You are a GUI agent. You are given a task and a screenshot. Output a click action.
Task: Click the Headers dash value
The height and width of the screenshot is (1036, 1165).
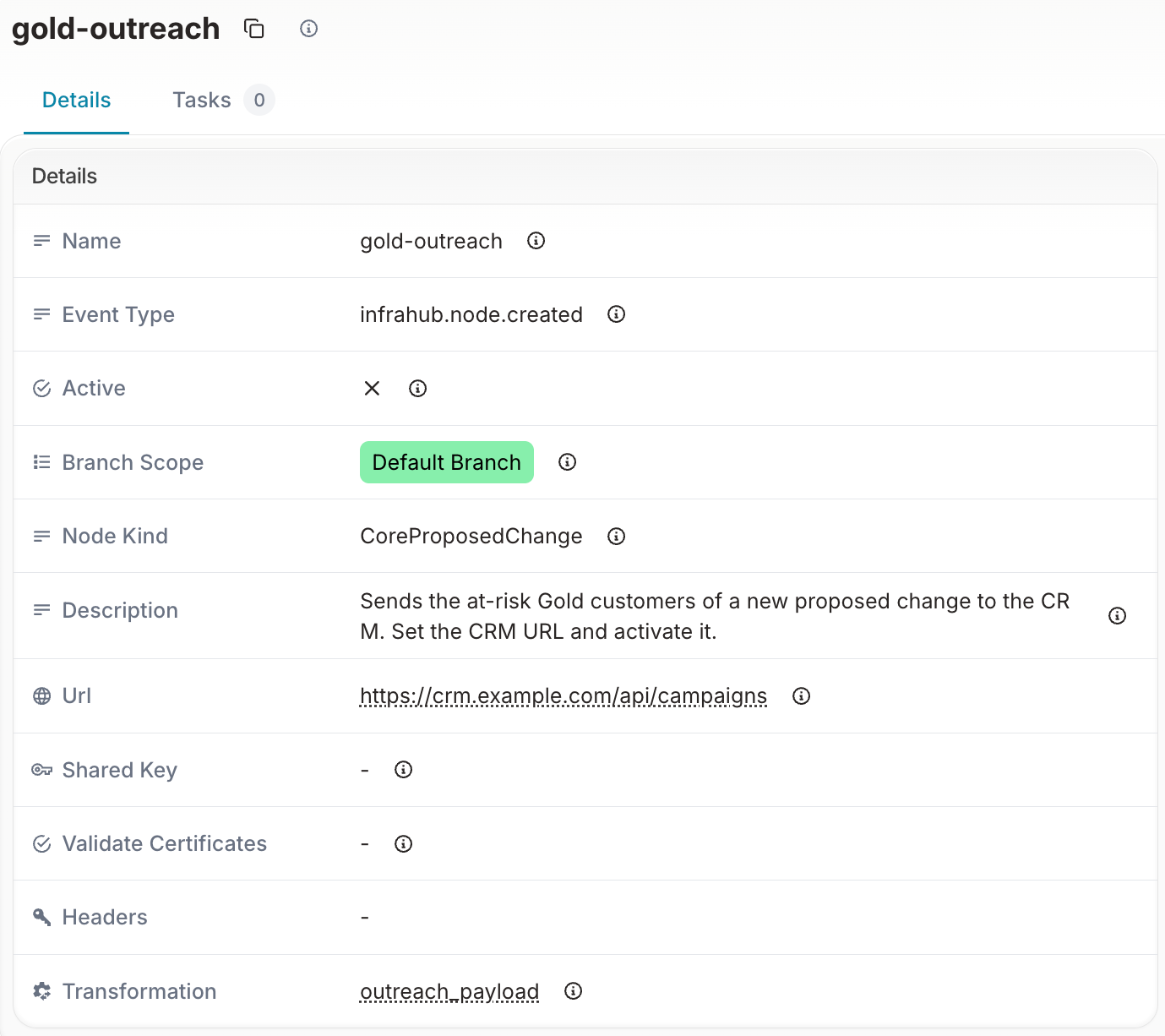coord(365,918)
